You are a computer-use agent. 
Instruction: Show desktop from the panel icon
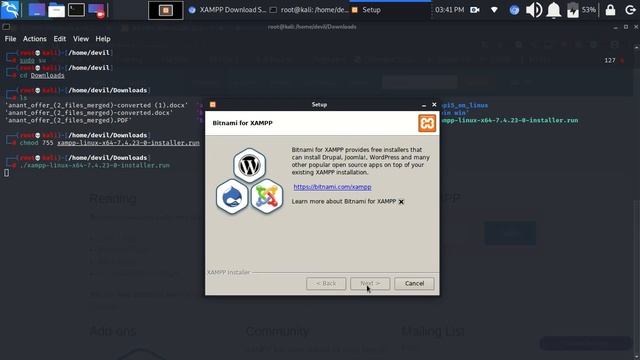point(37,10)
